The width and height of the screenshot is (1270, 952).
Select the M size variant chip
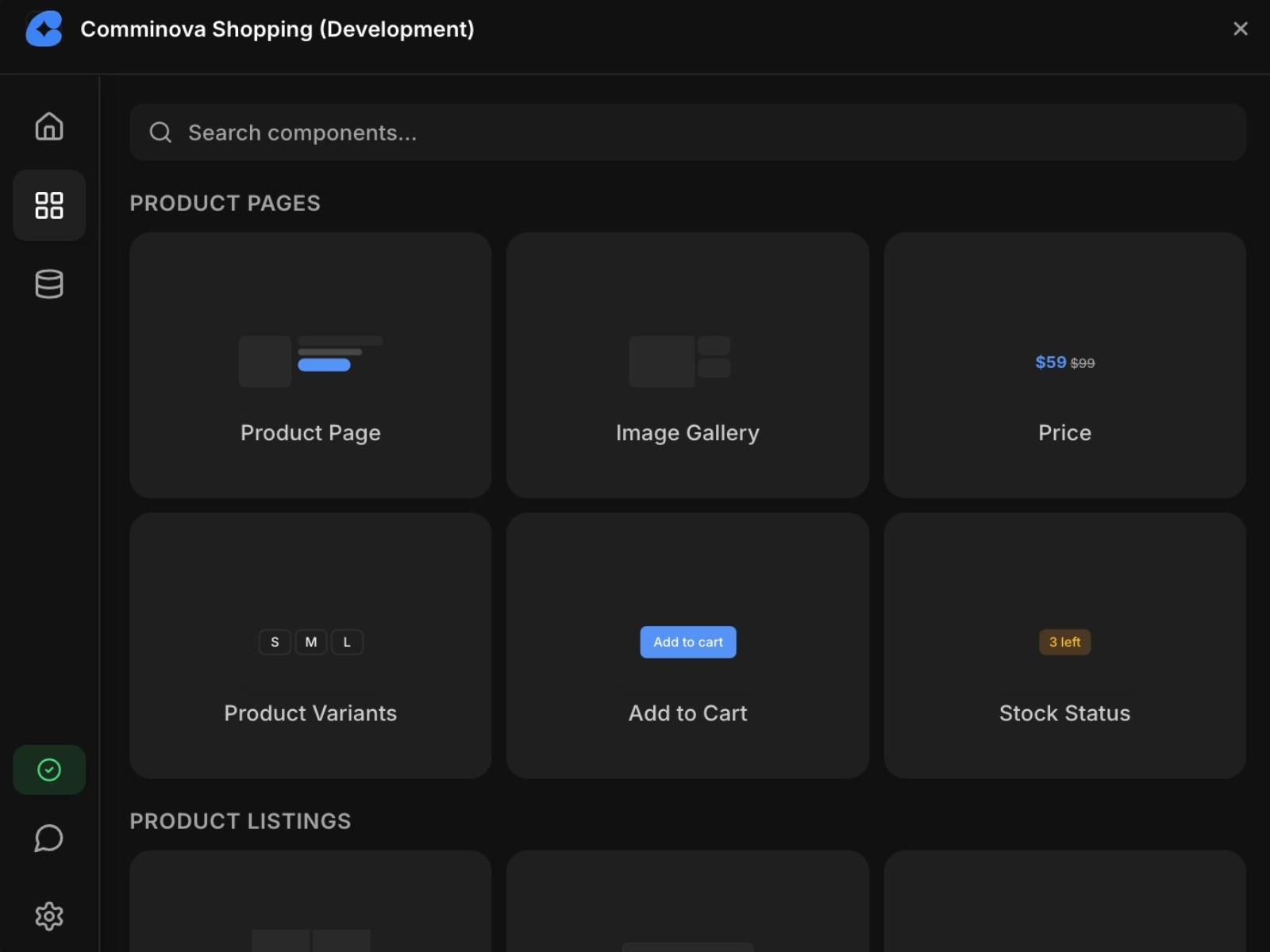tap(310, 642)
